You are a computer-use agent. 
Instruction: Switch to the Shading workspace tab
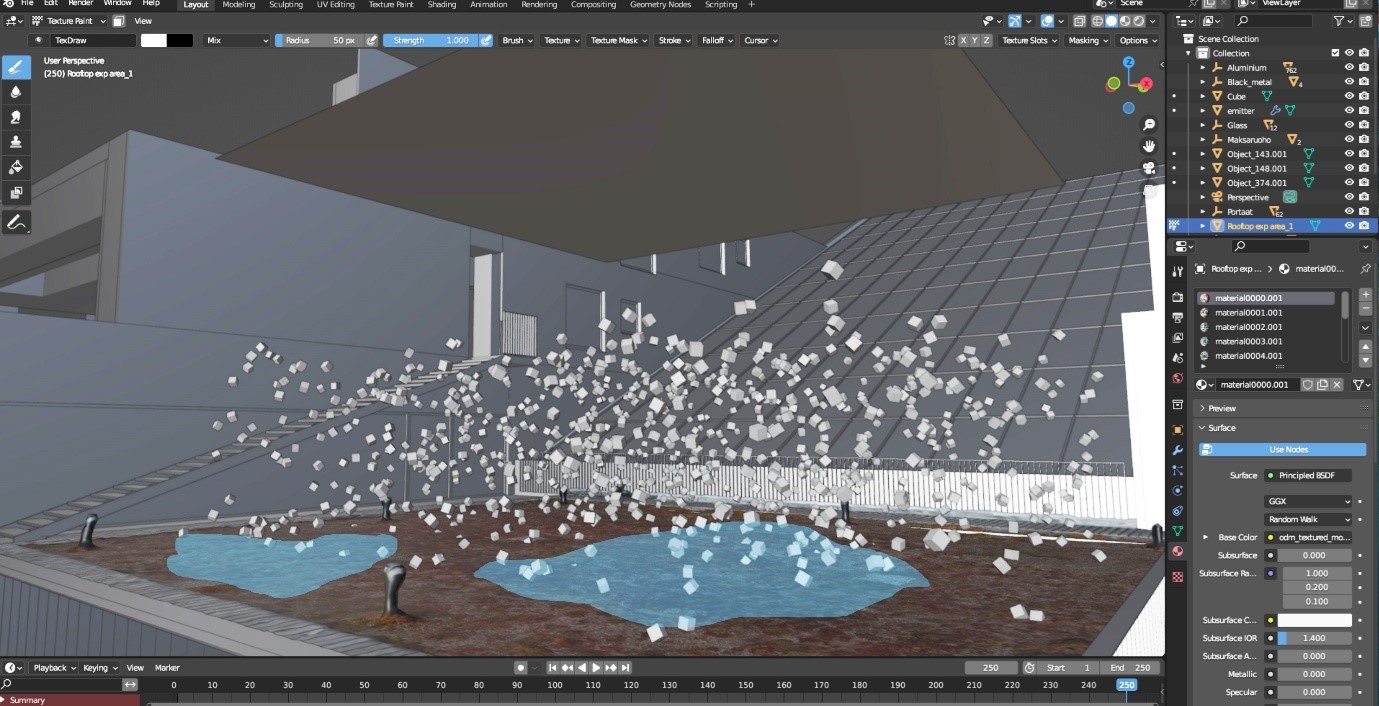pos(442,4)
